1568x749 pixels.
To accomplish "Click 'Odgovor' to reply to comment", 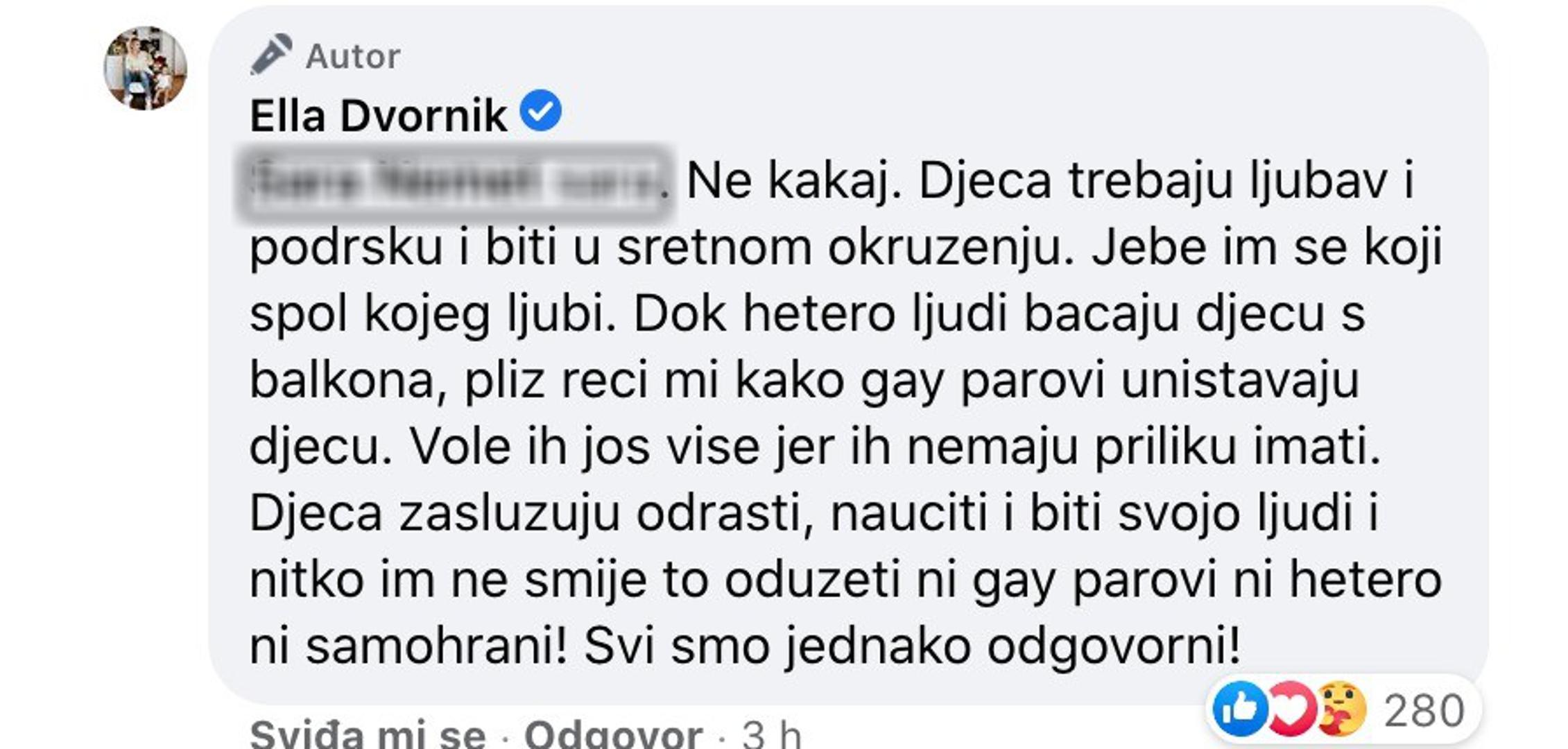I will [x=613, y=734].
